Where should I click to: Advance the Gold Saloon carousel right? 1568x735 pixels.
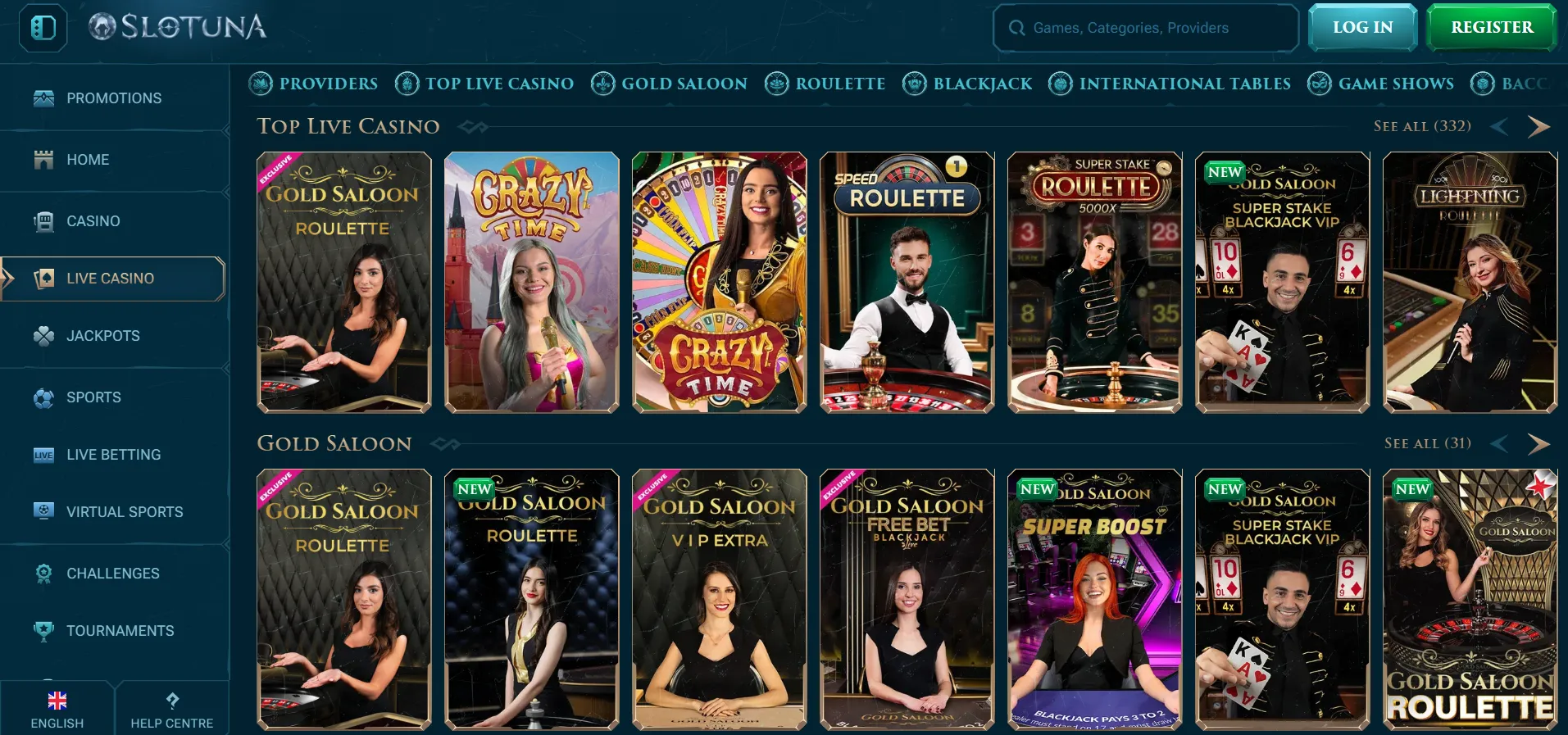tap(1538, 443)
